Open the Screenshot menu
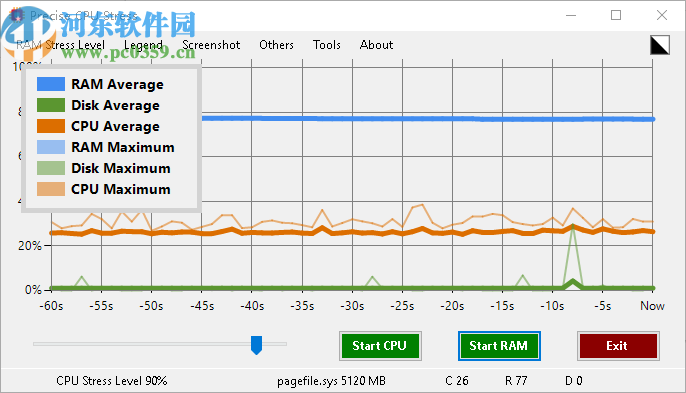Image resolution: width=686 pixels, height=393 pixels. coord(211,45)
